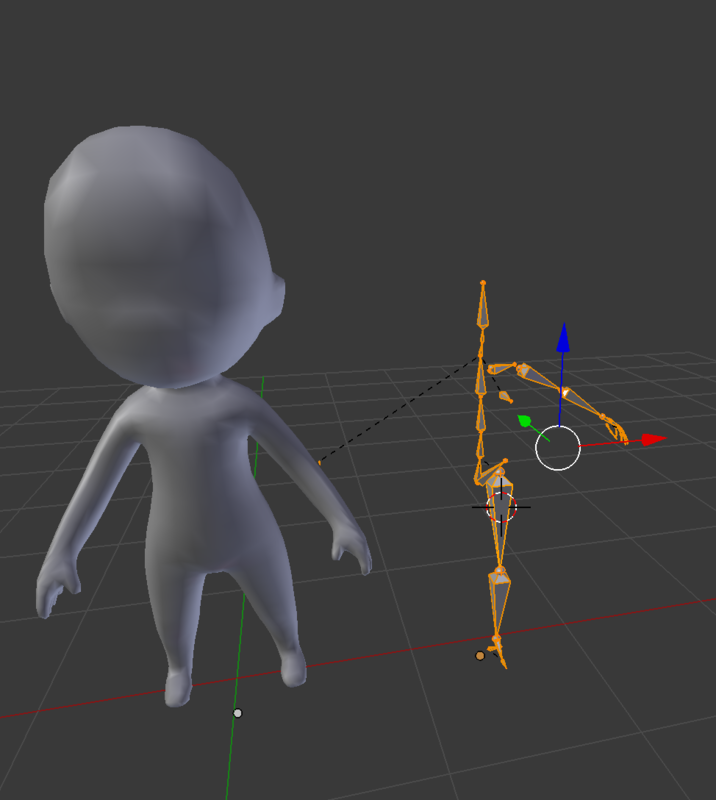Select the hand bones at the arm's end

click(x=616, y=430)
